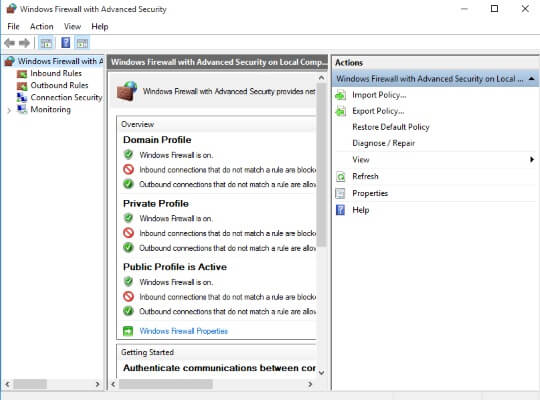The height and width of the screenshot is (400, 540).
Task: Click the Refresh action
Action: (365, 176)
